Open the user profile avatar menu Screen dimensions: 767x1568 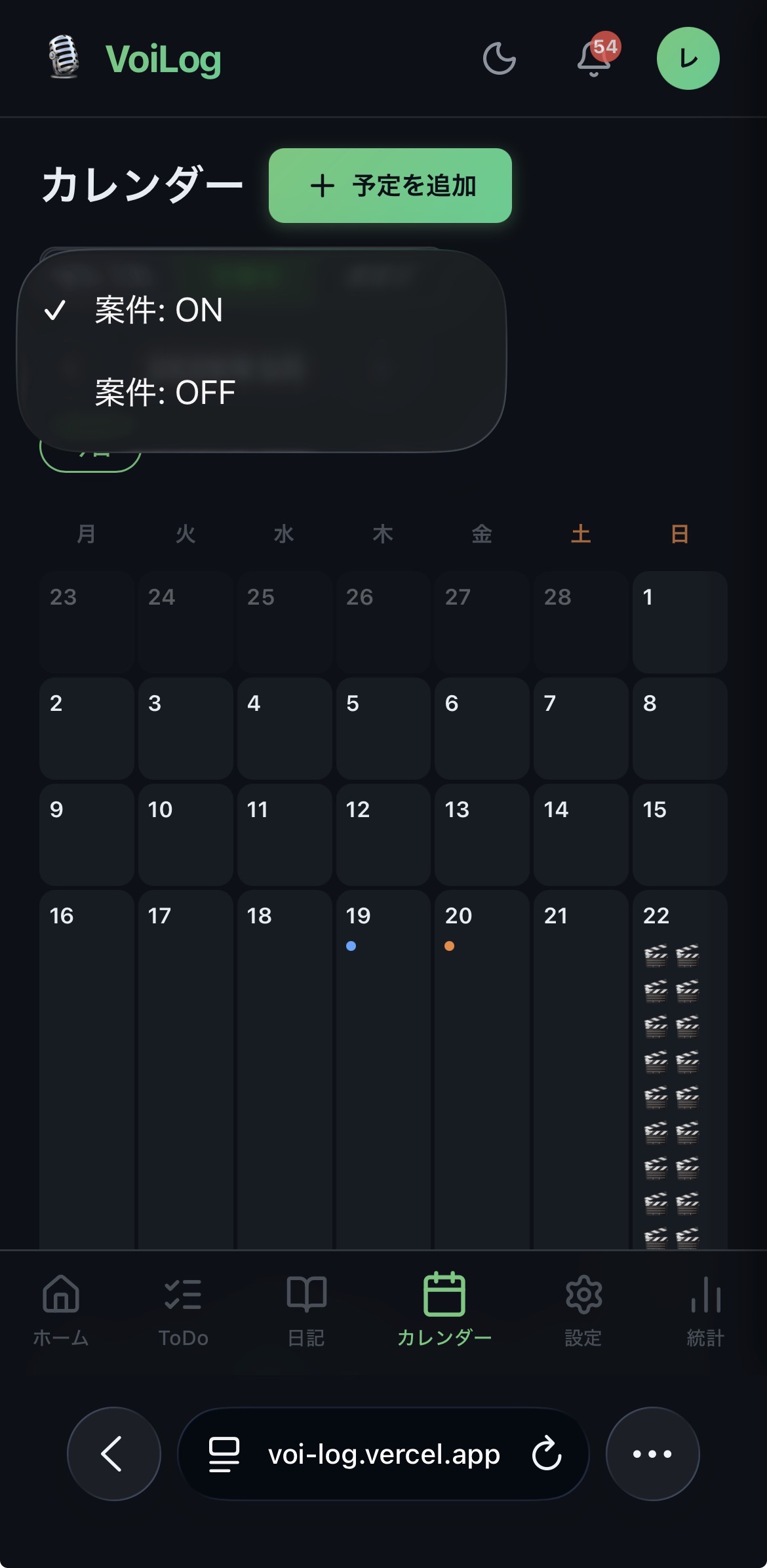pos(688,58)
